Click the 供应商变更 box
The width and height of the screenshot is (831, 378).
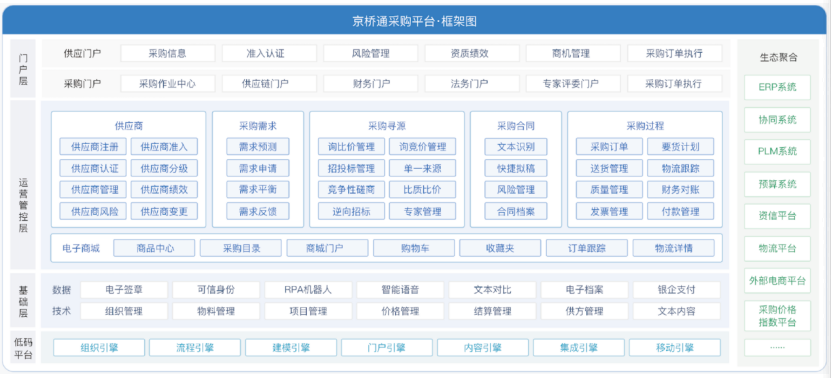[164, 211]
